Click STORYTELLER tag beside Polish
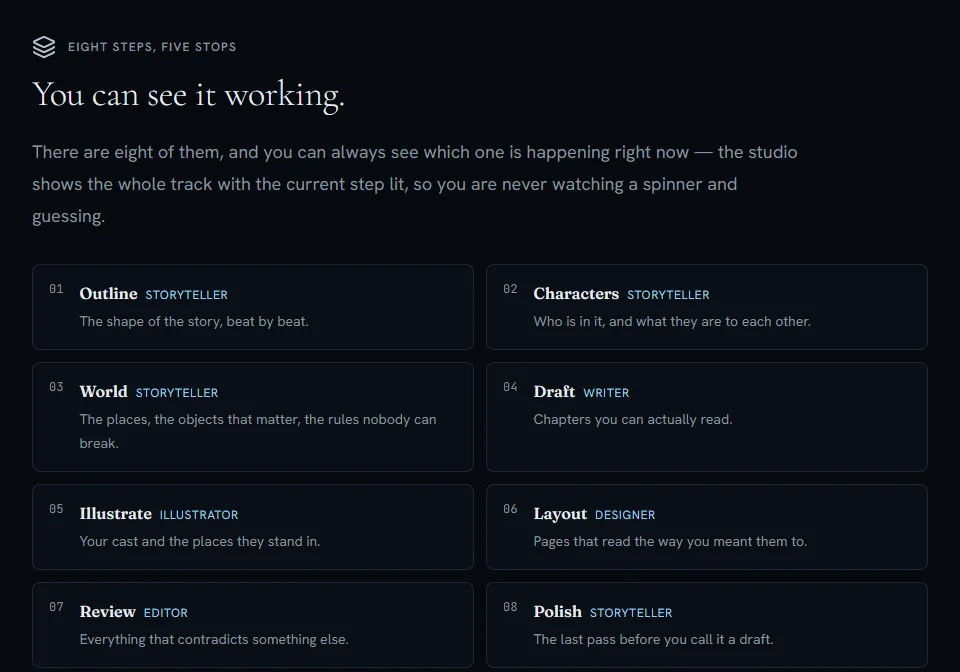Viewport: 960px width, 672px height. pos(631,613)
